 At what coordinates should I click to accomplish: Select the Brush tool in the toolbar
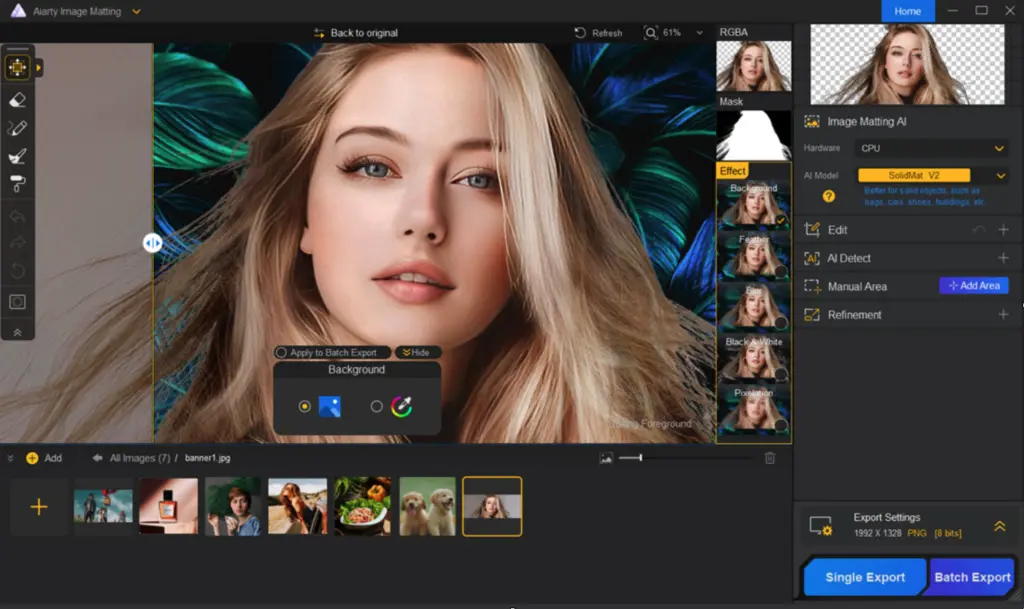(x=17, y=155)
